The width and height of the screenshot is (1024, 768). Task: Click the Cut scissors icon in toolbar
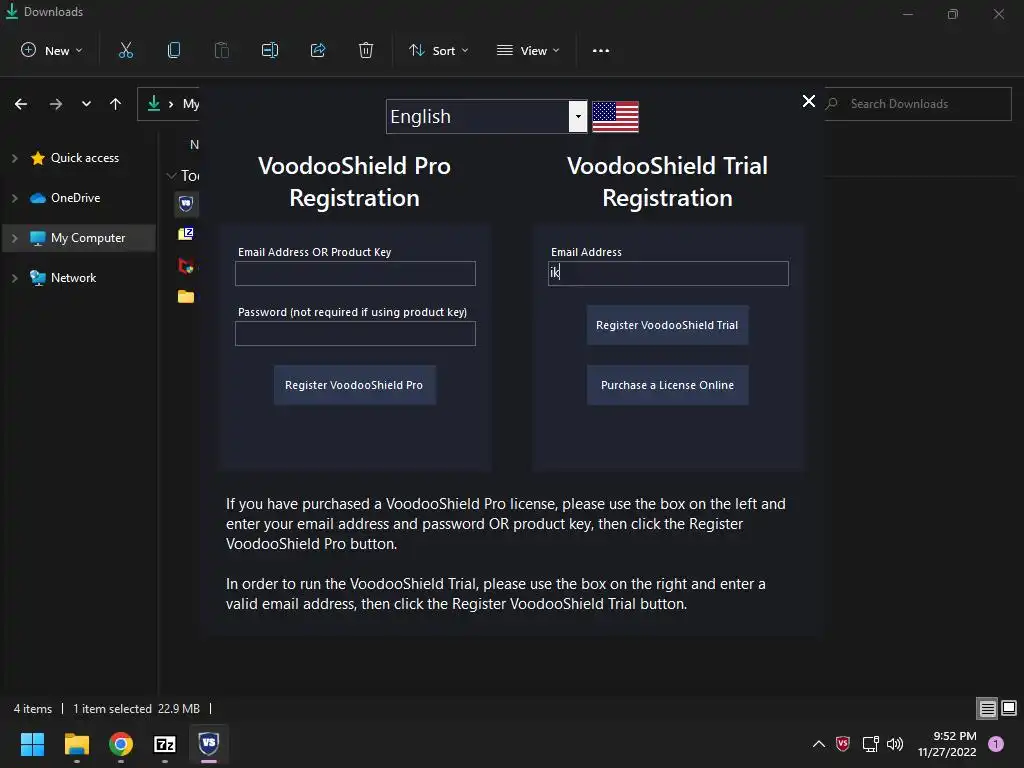[x=126, y=50]
